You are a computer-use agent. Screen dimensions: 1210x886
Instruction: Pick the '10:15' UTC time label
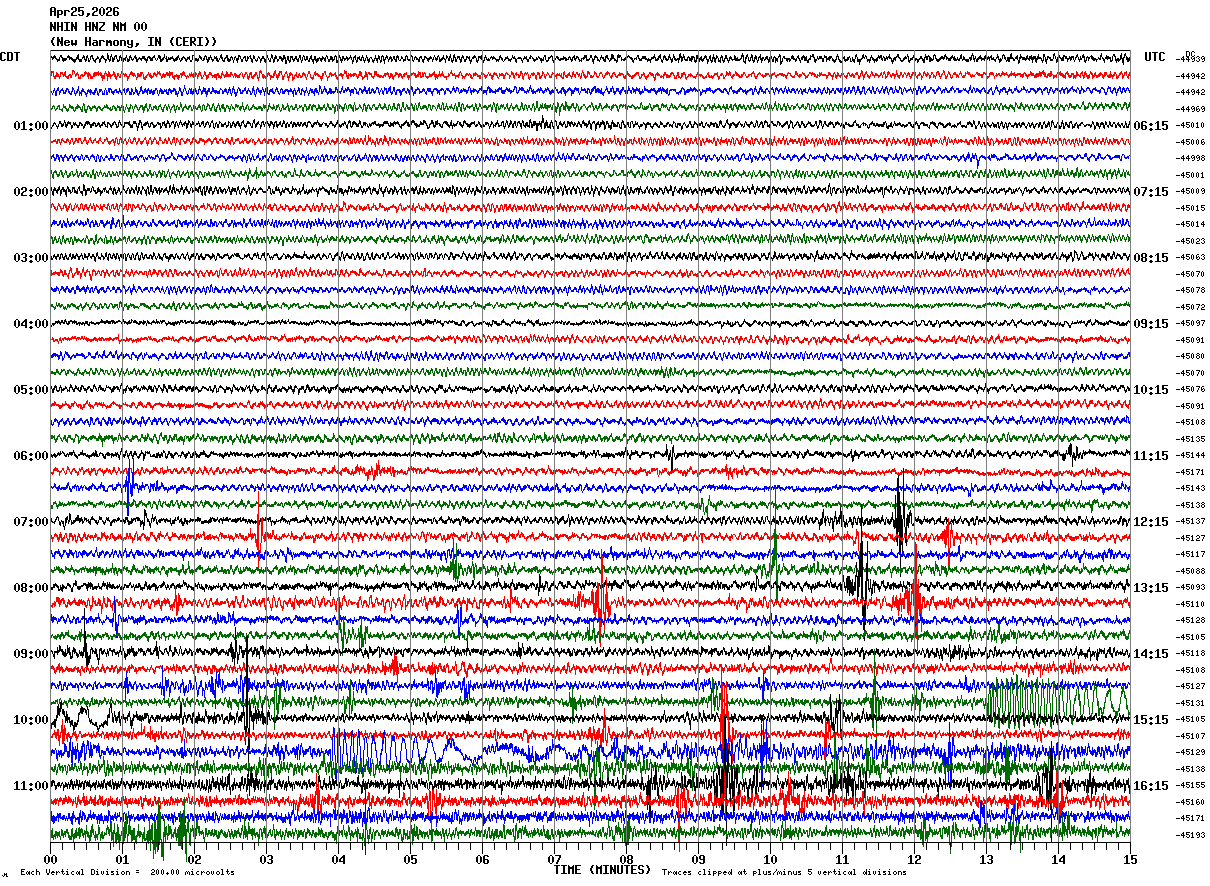pyautogui.click(x=1151, y=390)
